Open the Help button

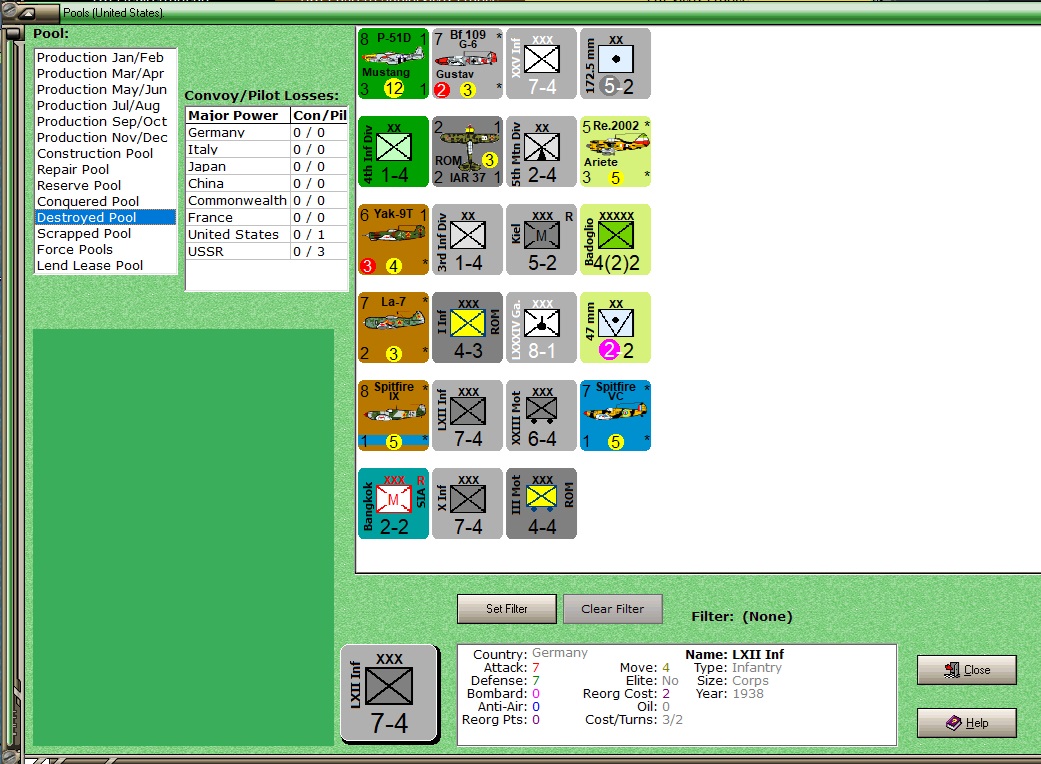[967, 723]
